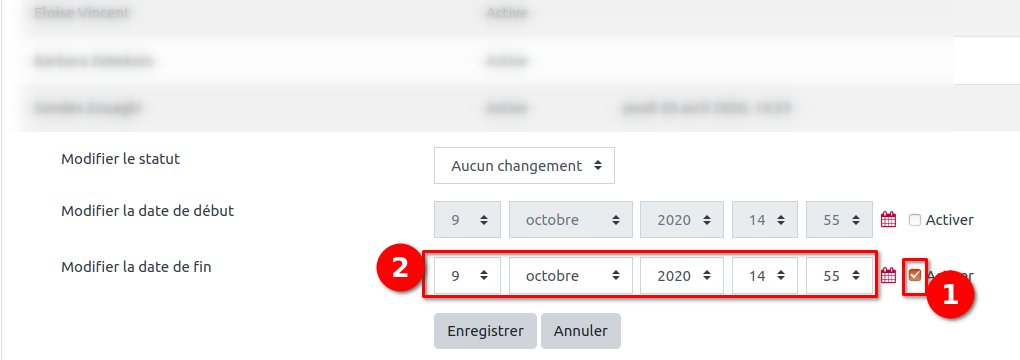
Task: Uncheck the Activer checkbox for end date
Action: pos(915,275)
